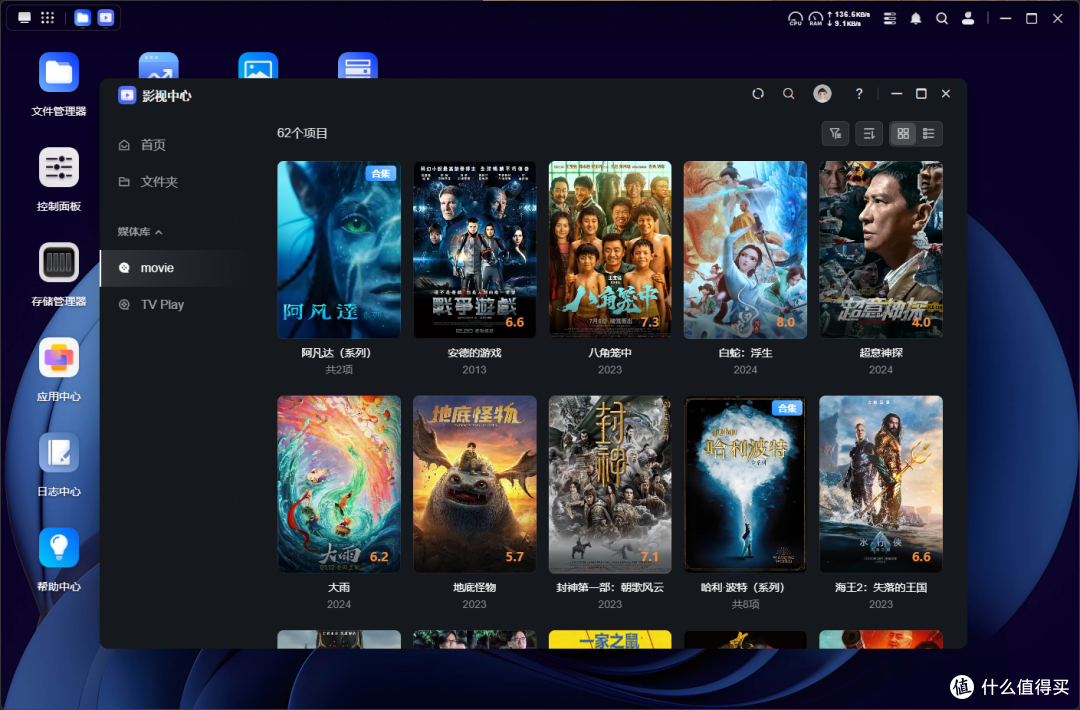Click the CPU usage indicator
Viewport: 1080px width, 710px height.
coord(795,19)
